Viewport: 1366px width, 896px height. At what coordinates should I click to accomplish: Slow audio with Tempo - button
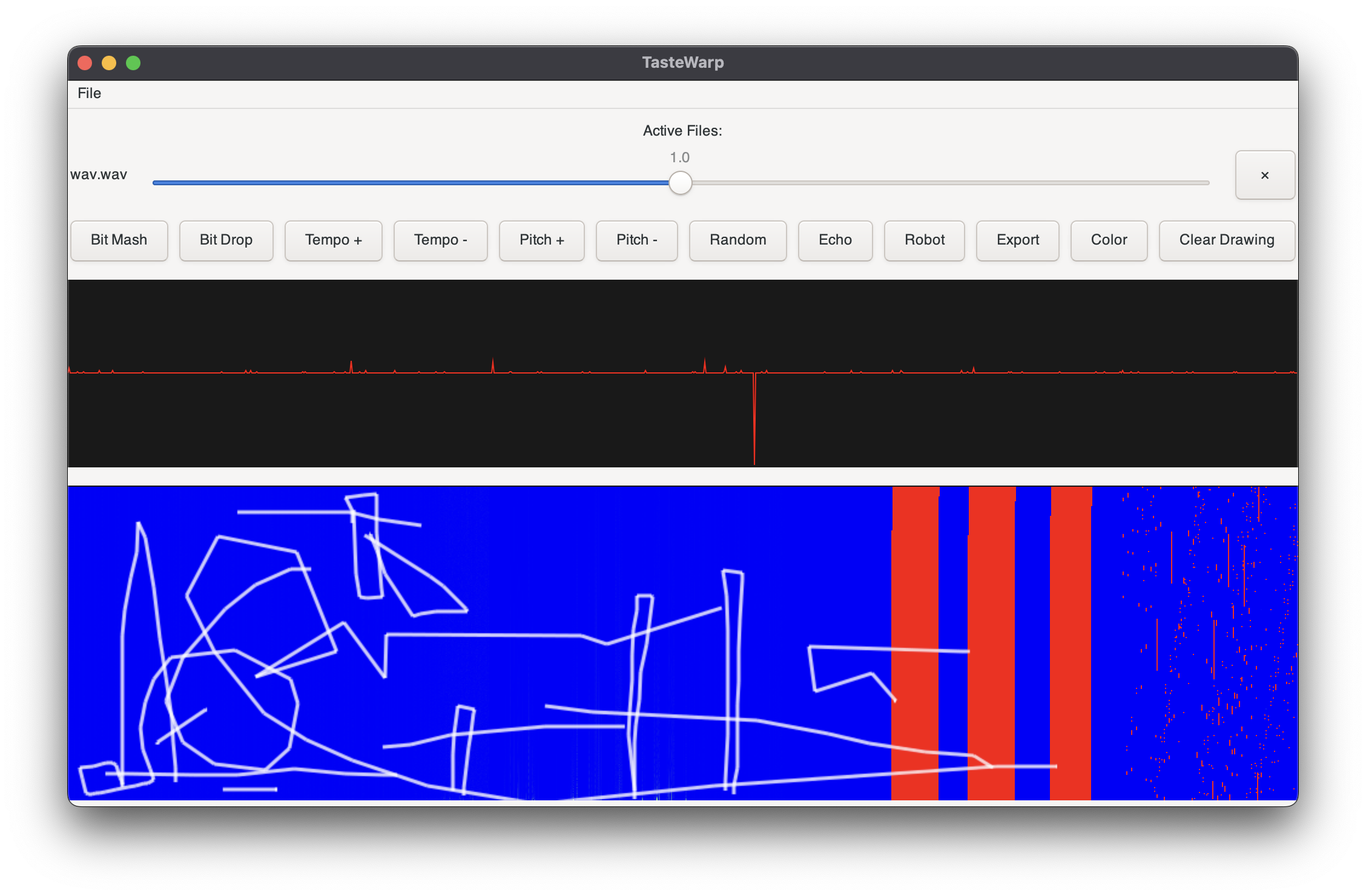(440, 240)
